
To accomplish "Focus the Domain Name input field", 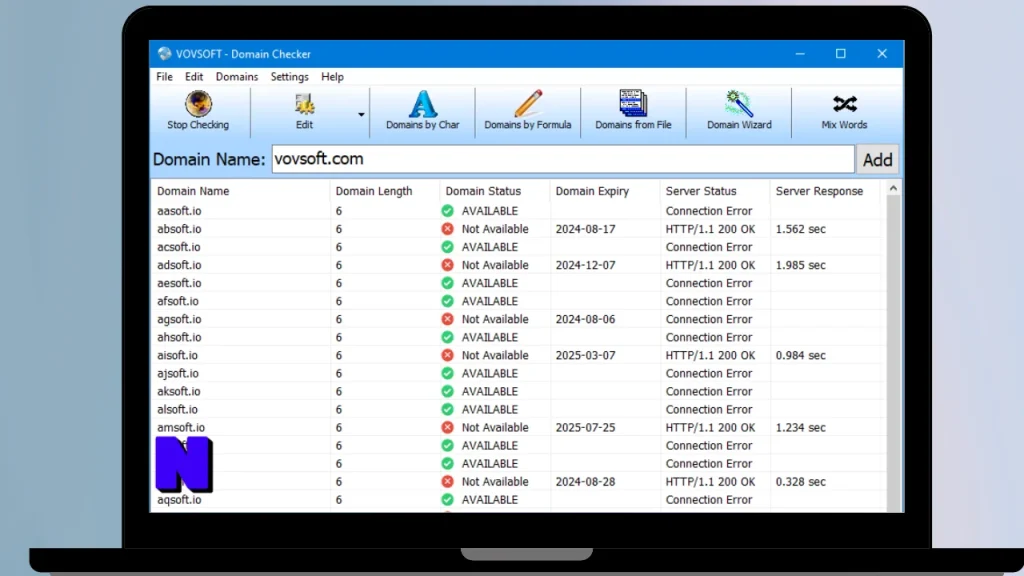I will (x=563, y=159).
